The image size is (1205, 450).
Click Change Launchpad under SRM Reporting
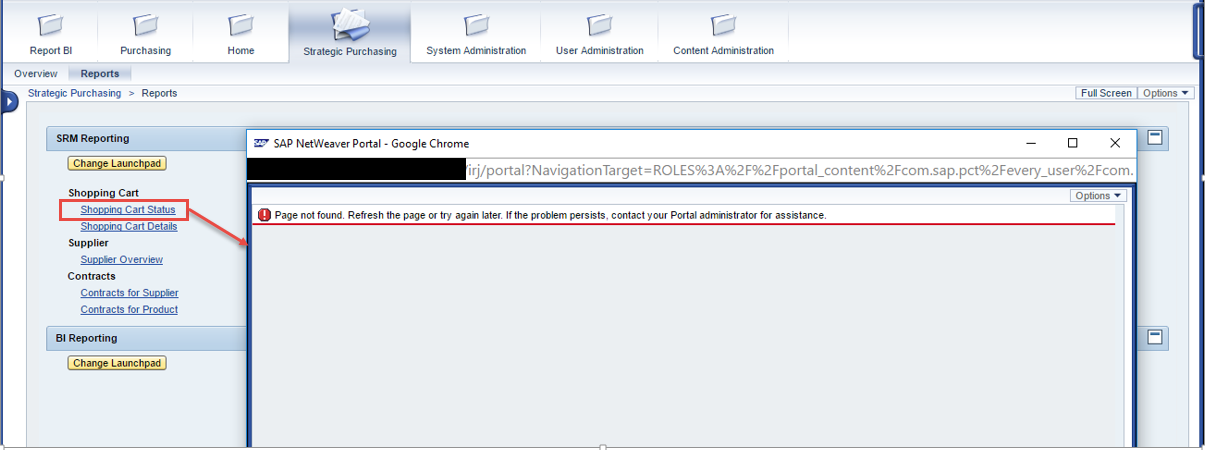(117, 163)
